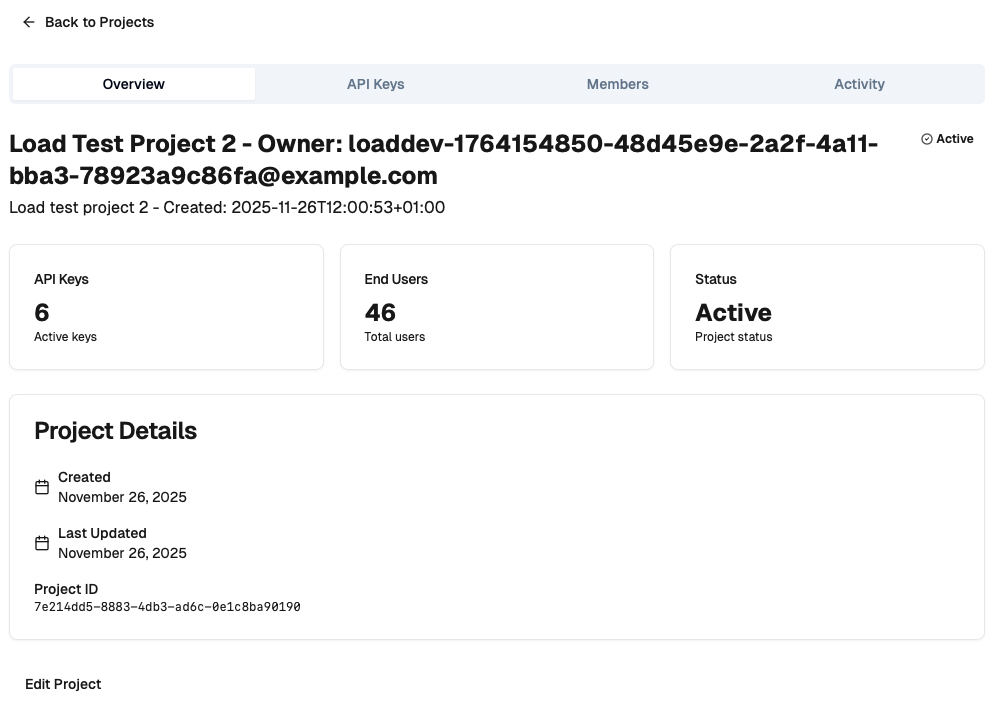Click the Status card showing Active
The height and width of the screenshot is (715, 1000).
tap(827, 306)
